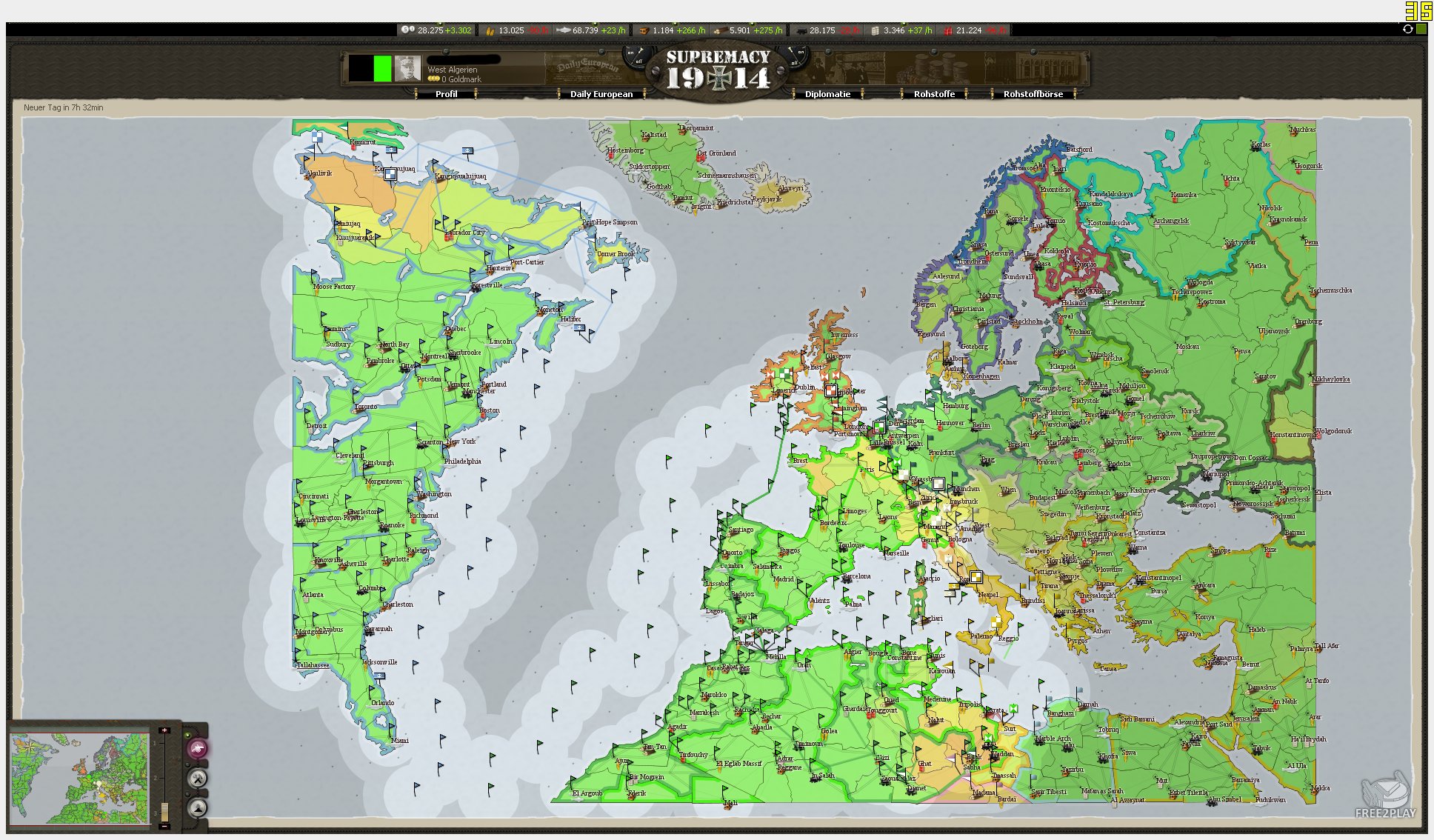Screen dimensions: 1434x840
Task: Click the 'Moose Factory' province label
Action: tap(334, 287)
